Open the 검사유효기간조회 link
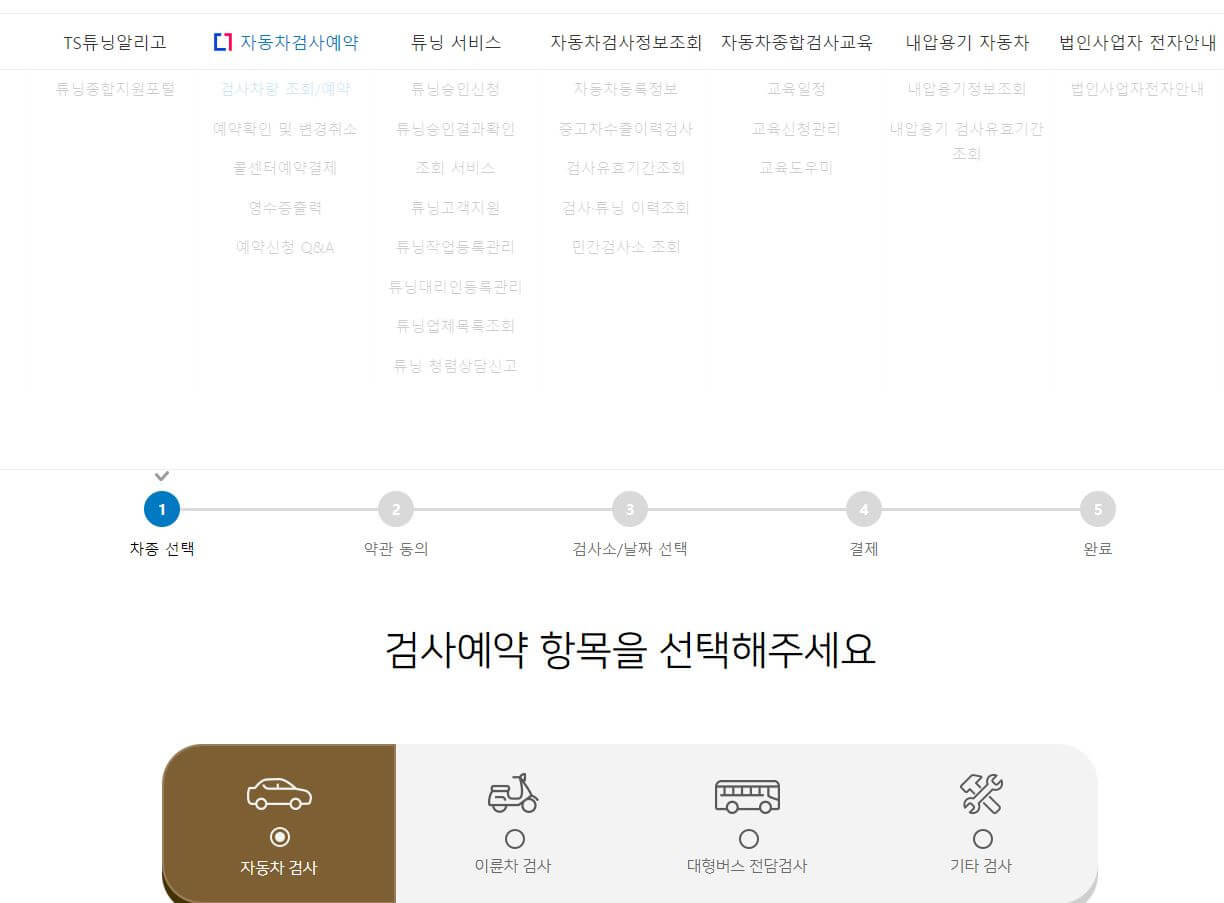Image resolution: width=1224 pixels, height=903 pixels. tap(625, 168)
